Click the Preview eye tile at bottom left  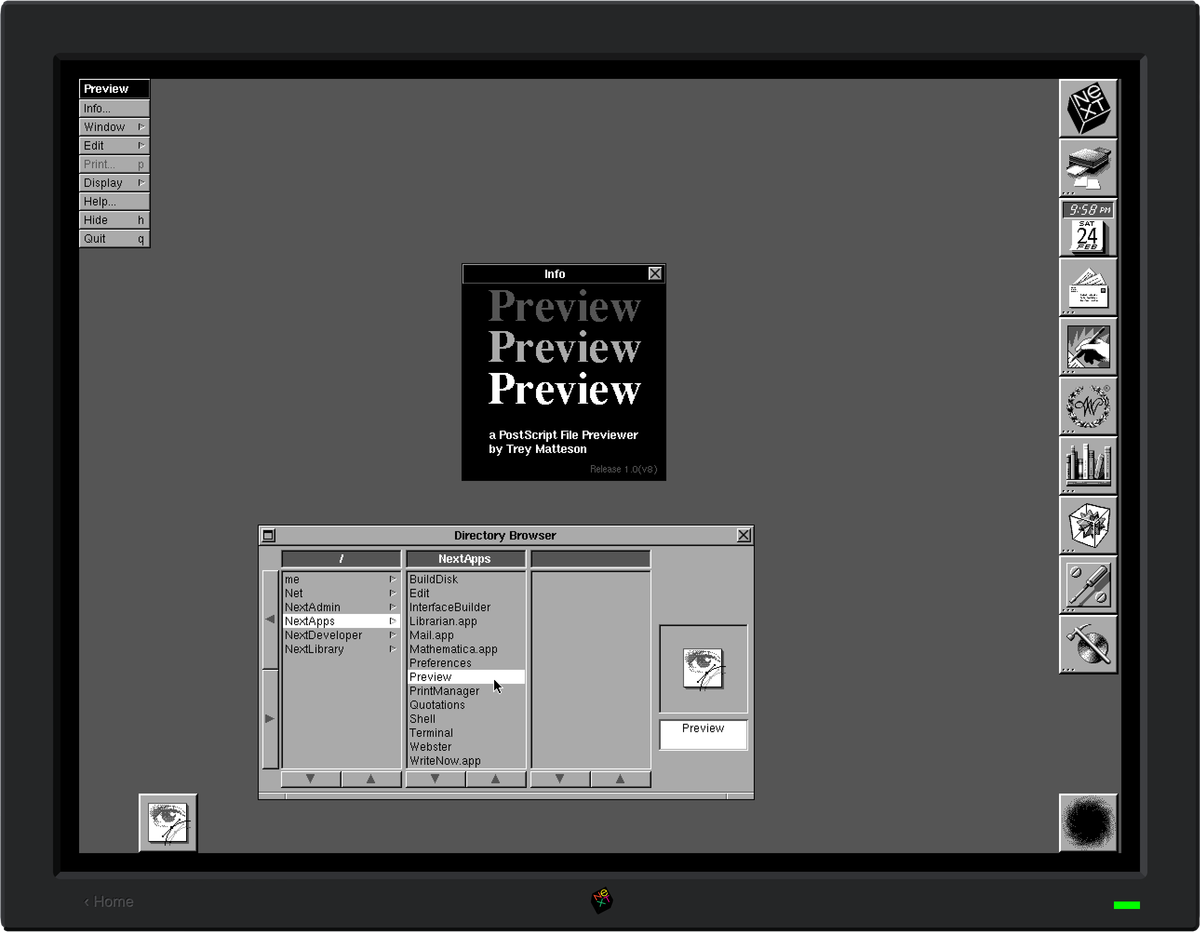click(x=168, y=821)
